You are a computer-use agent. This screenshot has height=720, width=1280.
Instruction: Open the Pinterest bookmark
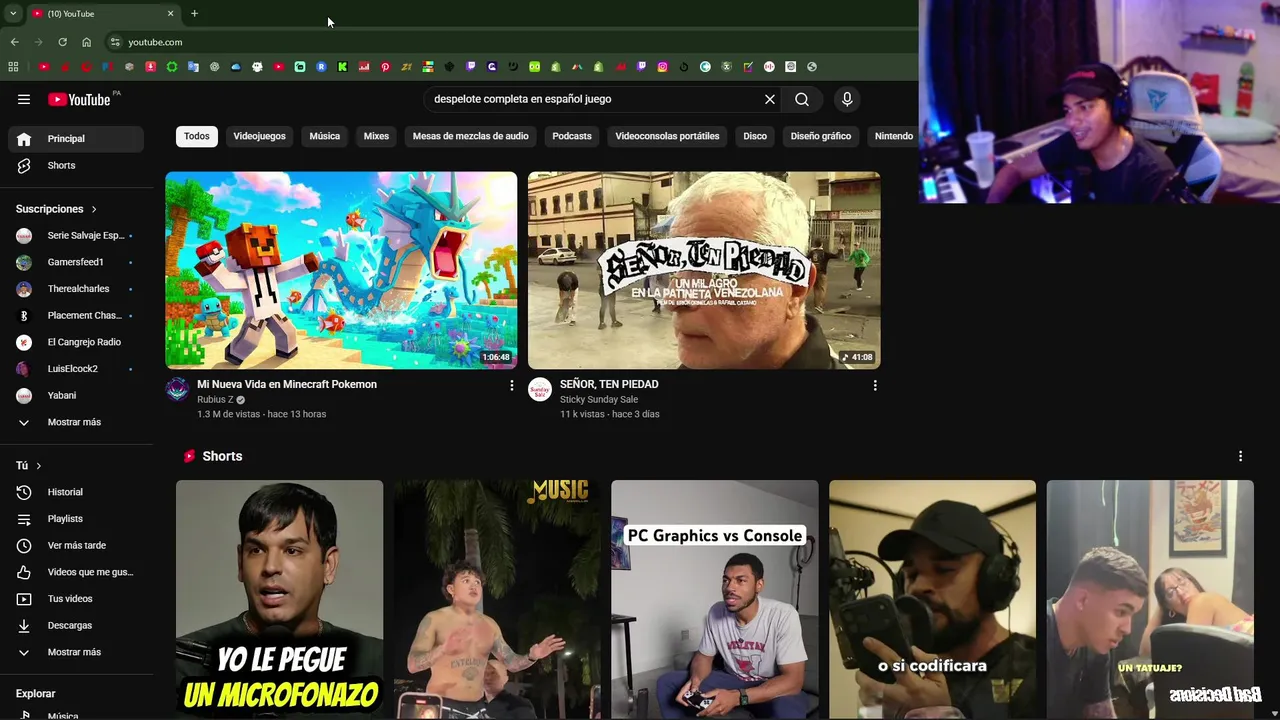(385, 67)
